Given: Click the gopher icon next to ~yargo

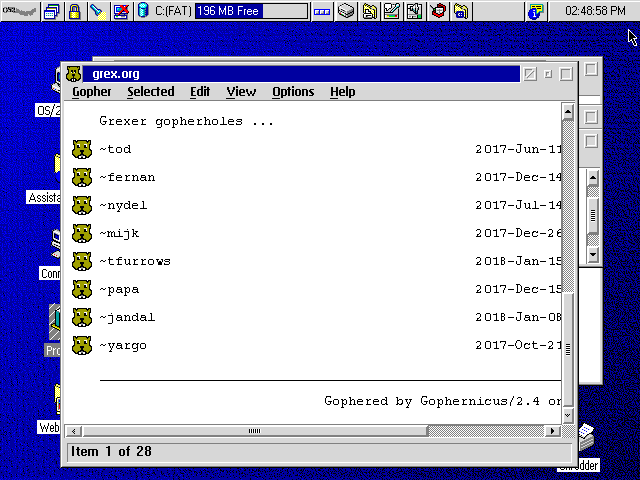Looking at the screenshot, I should (x=82, y=346).
